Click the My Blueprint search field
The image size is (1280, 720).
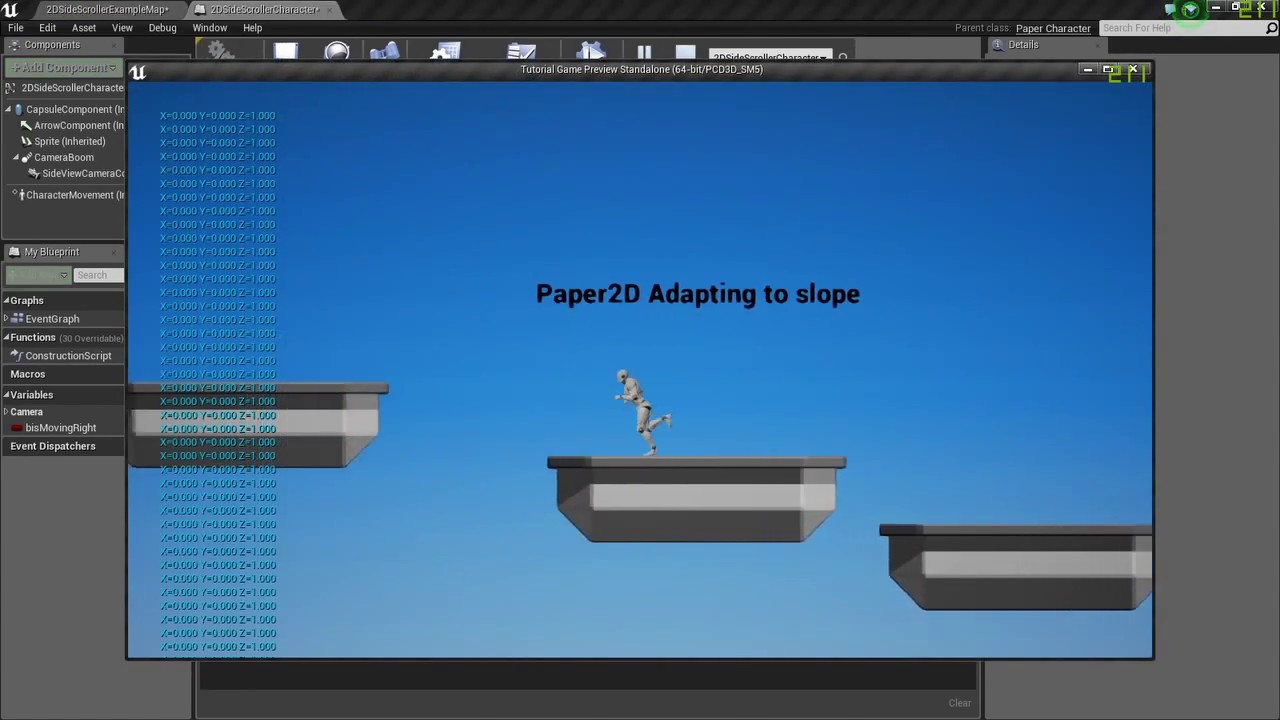[98, 275]
